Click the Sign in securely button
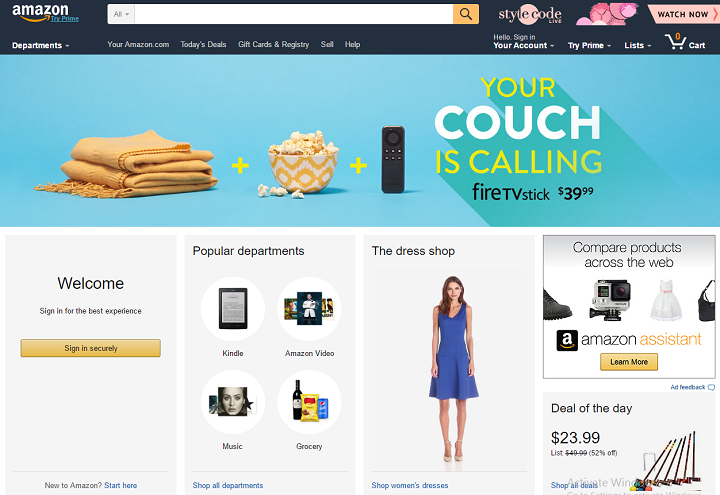This screenshot has width=720, height=495. tap(90, 348)
